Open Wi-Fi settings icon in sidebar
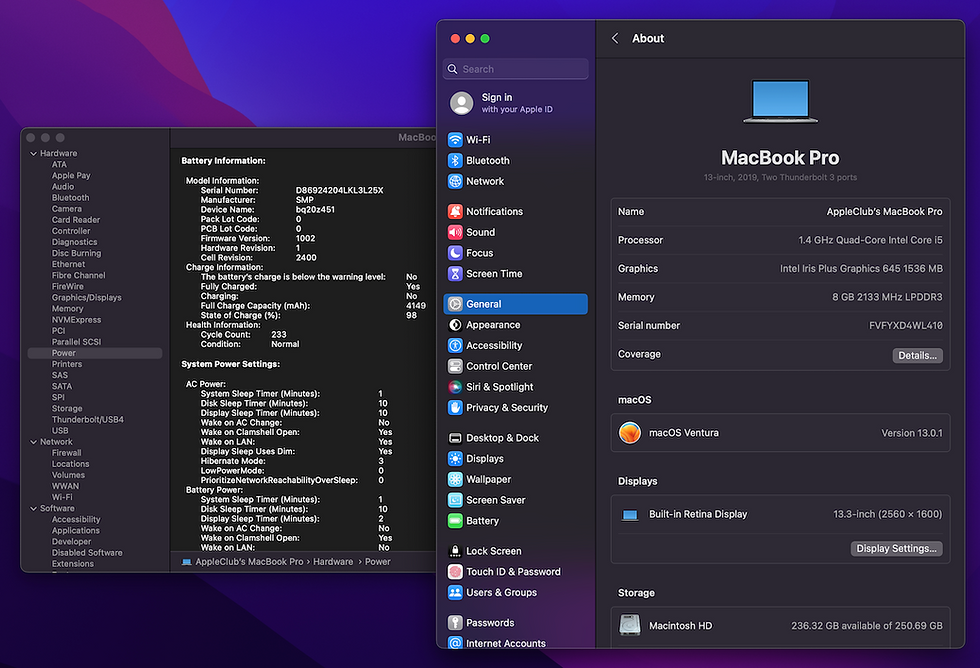This screenshot has height=668, width=980. point(455,139)
